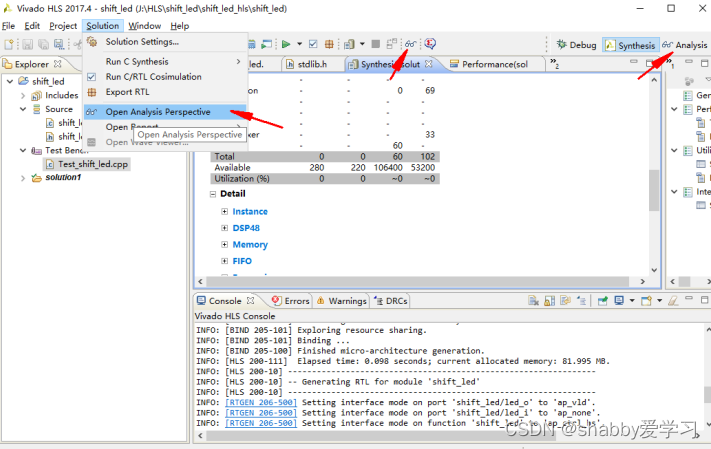711x449 pixels.
Task: Open the File menu
Action: click(8, 26)
